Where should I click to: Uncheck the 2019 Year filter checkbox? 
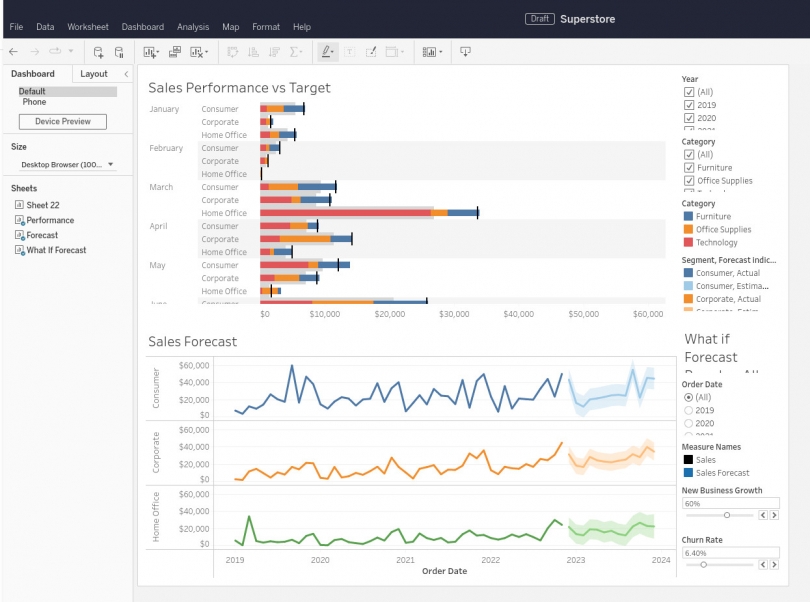click(689, 104)
